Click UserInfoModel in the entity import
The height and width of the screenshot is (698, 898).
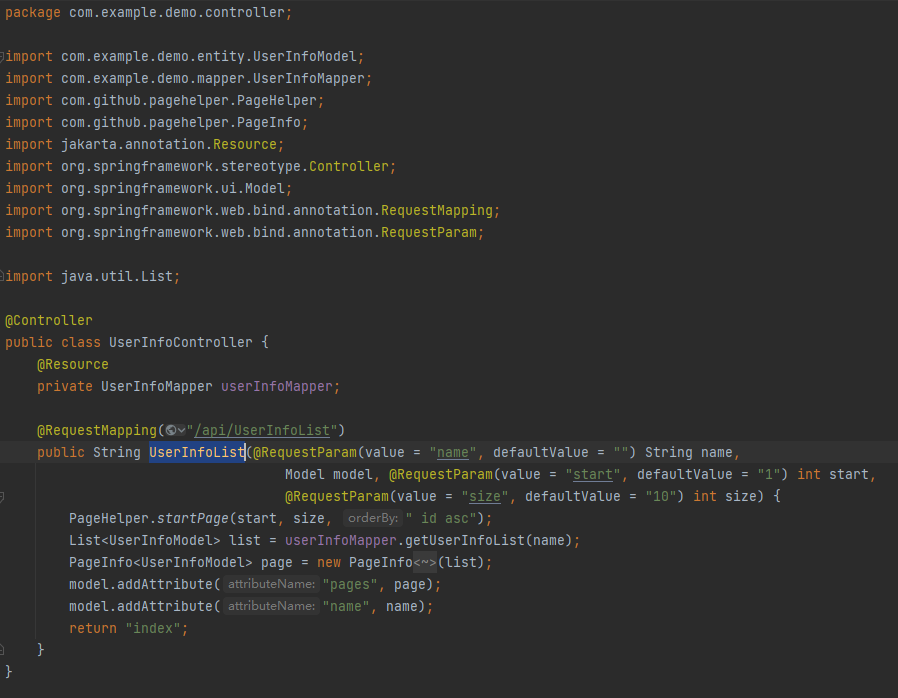click(x=305, y=57)
